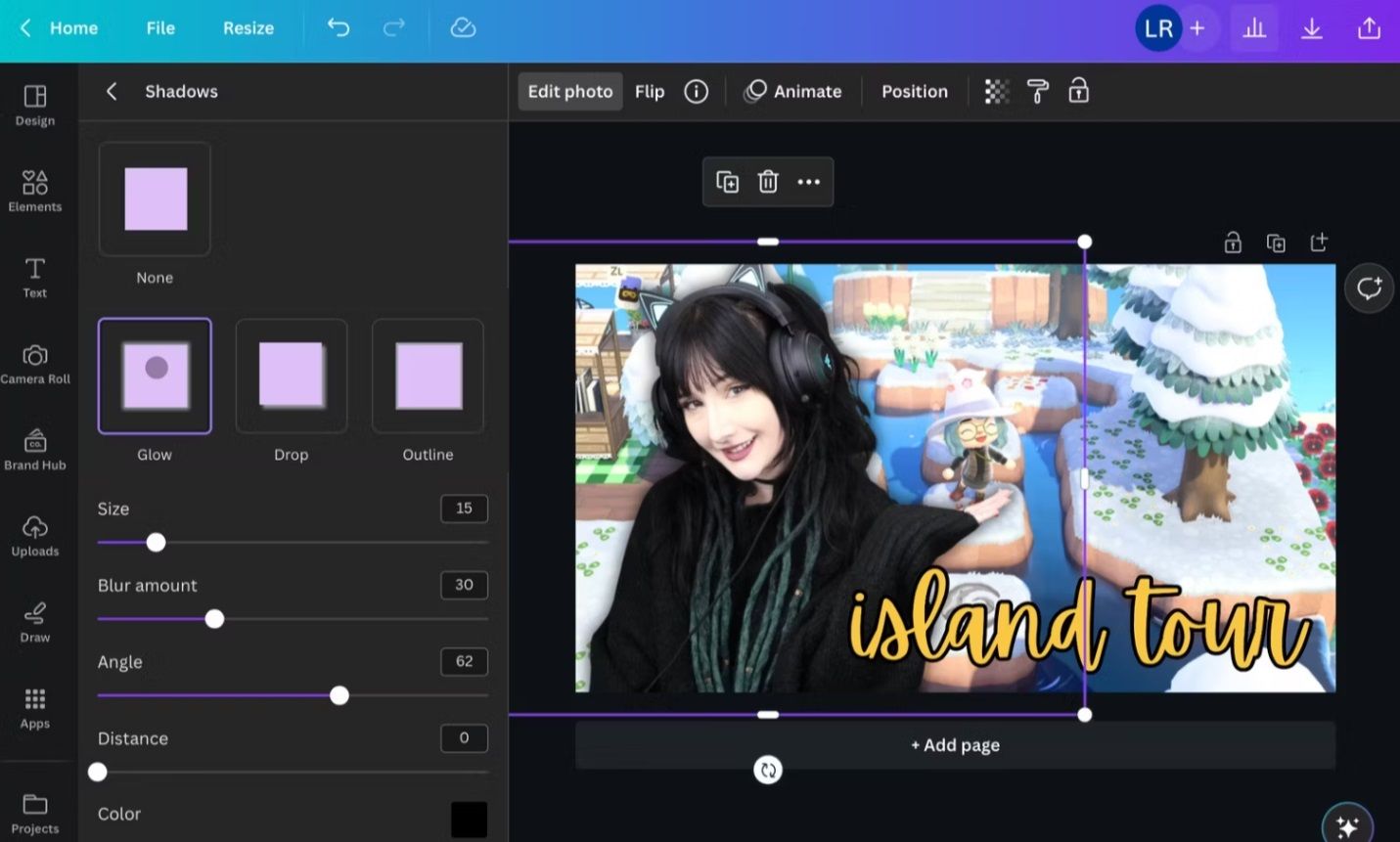Switch to the Position tab

pos(914,91)
